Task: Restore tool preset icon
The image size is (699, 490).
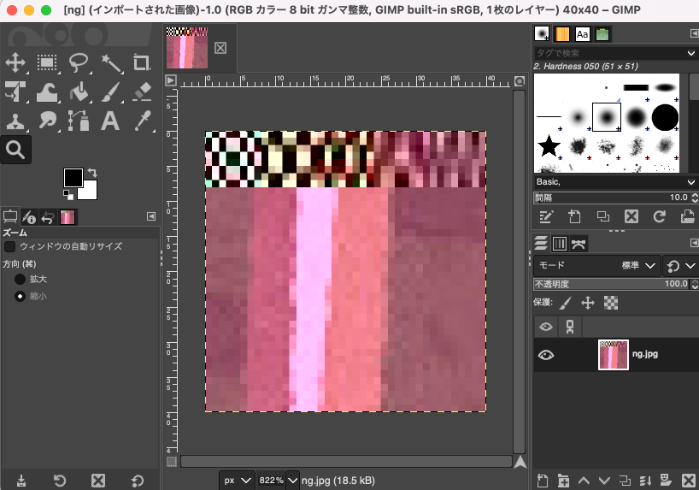Action: (x=60, y=480)
